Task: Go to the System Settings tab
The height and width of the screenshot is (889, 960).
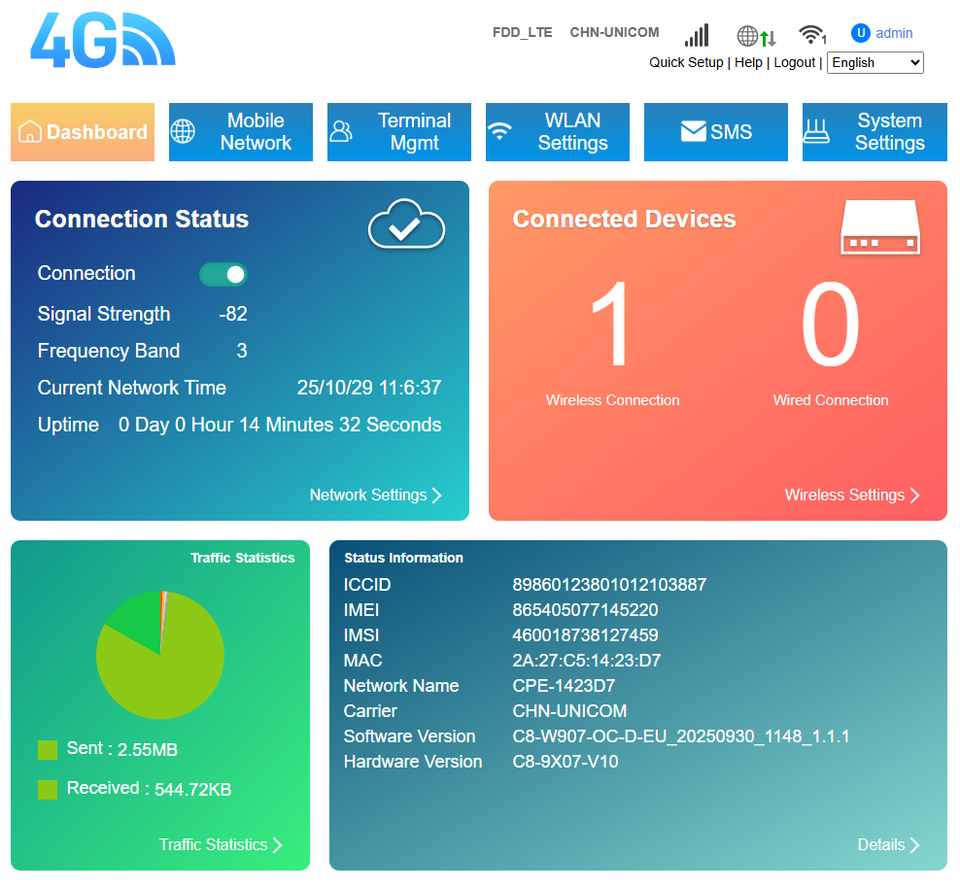Action: pos(874,132)
